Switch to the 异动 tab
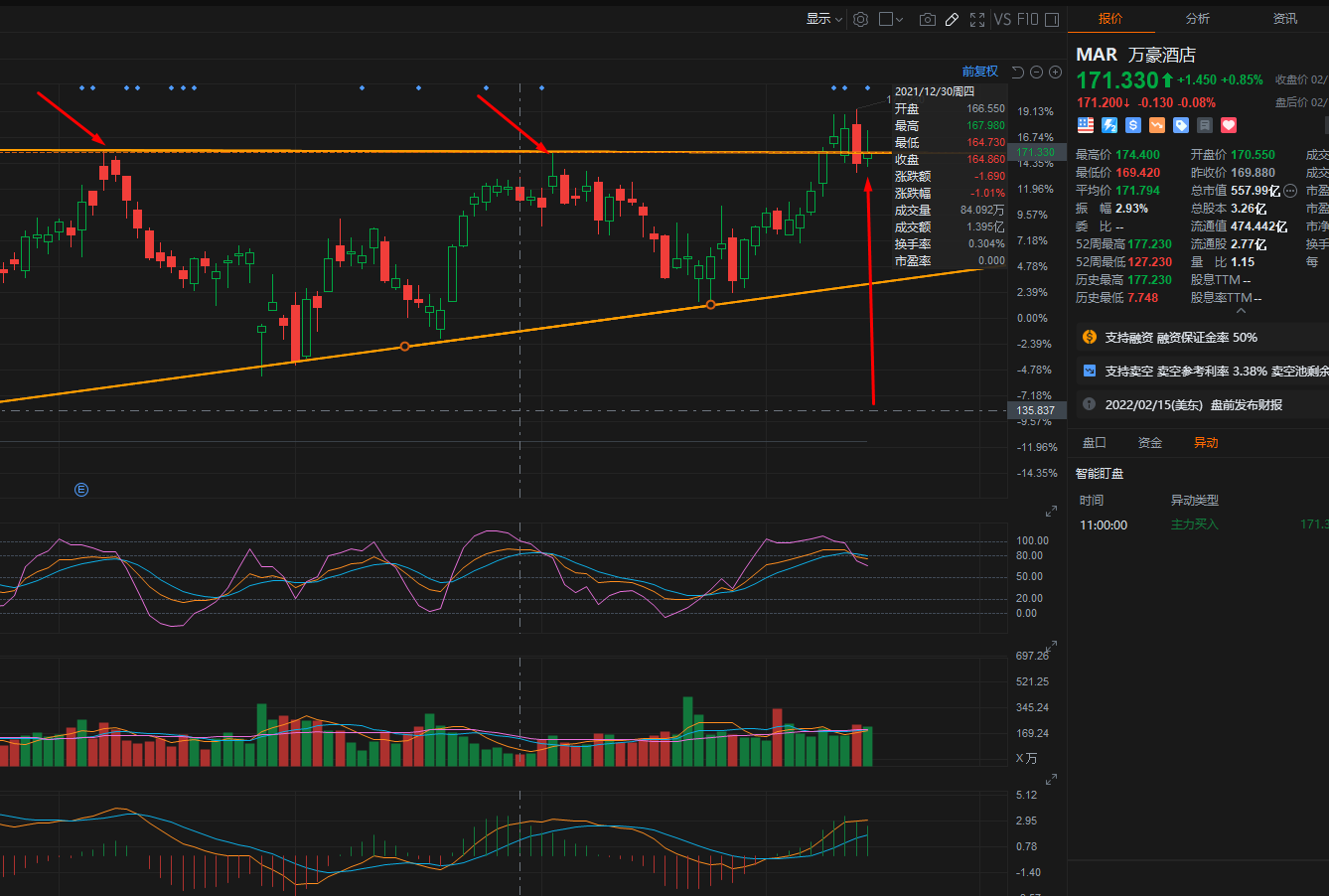Image resolution: width=1329 pixels, height=896 pixels. [1206, 443]
